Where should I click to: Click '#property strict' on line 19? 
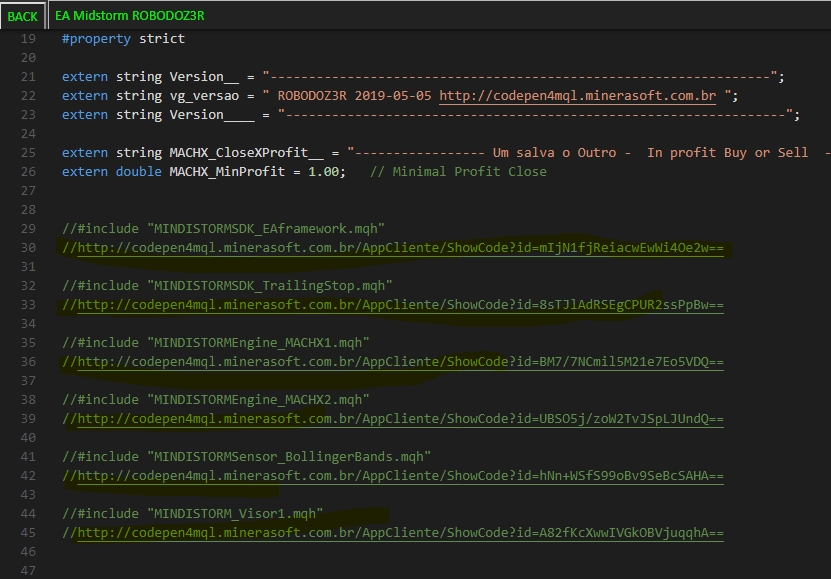123,39
